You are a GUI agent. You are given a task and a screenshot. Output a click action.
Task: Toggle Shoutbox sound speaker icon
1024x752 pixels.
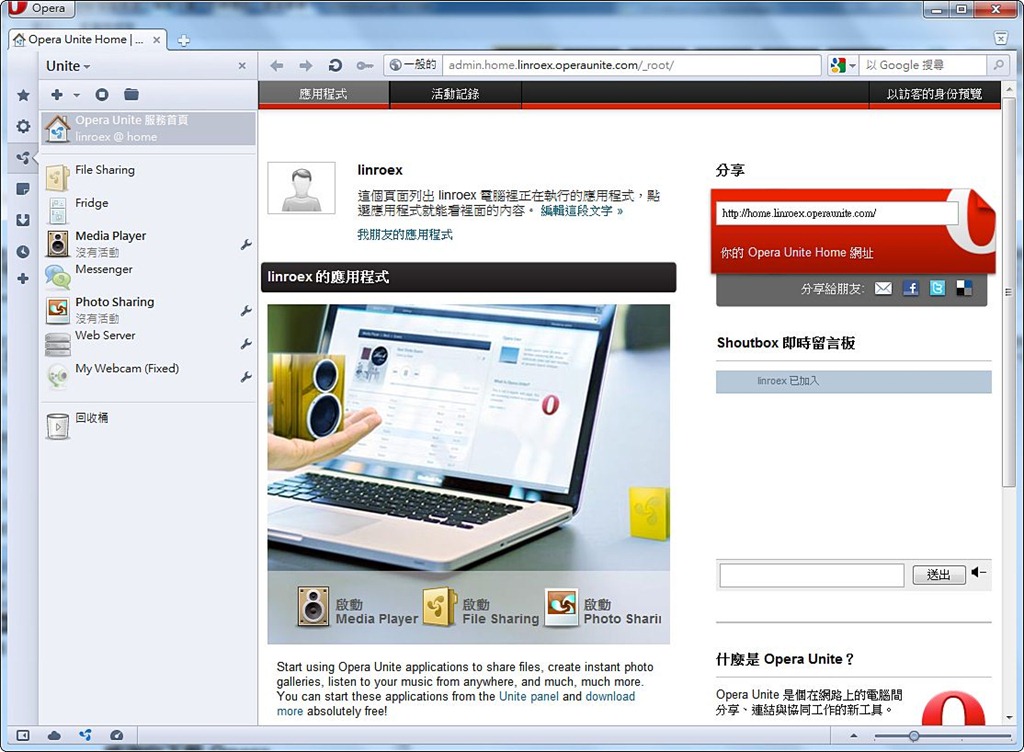point(978,572)
